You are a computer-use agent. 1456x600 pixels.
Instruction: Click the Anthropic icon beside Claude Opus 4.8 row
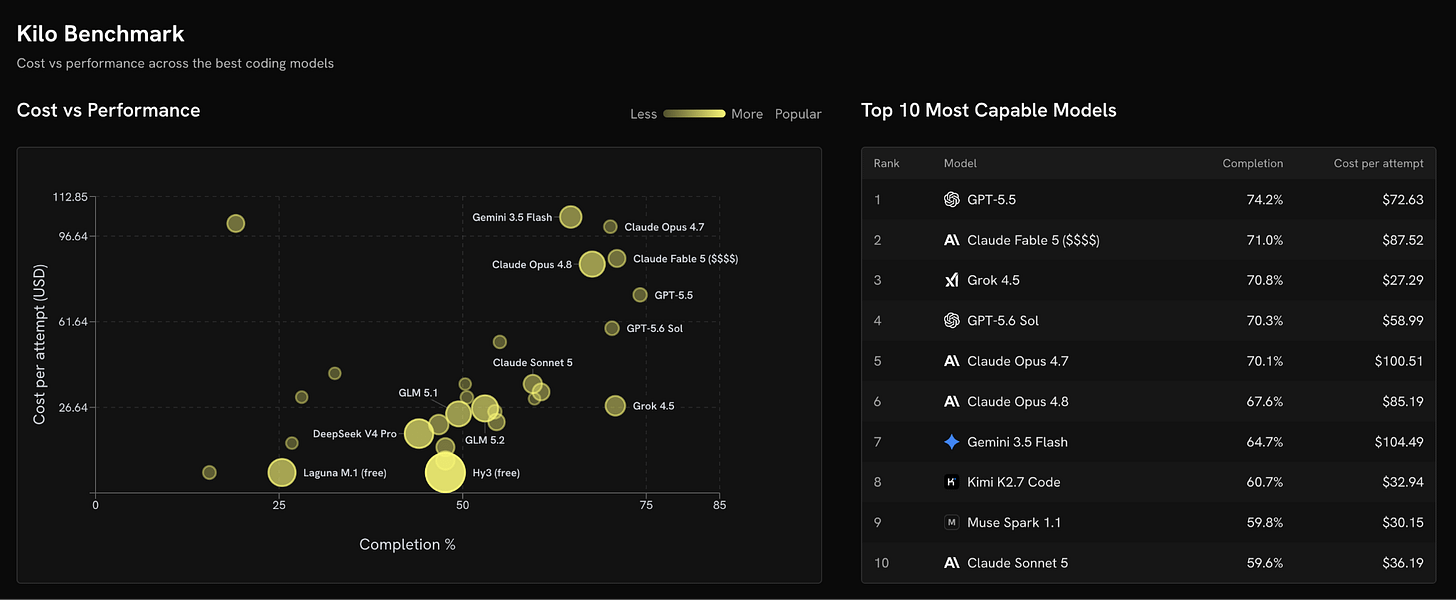pyautogui.click(x=952, y=401)
